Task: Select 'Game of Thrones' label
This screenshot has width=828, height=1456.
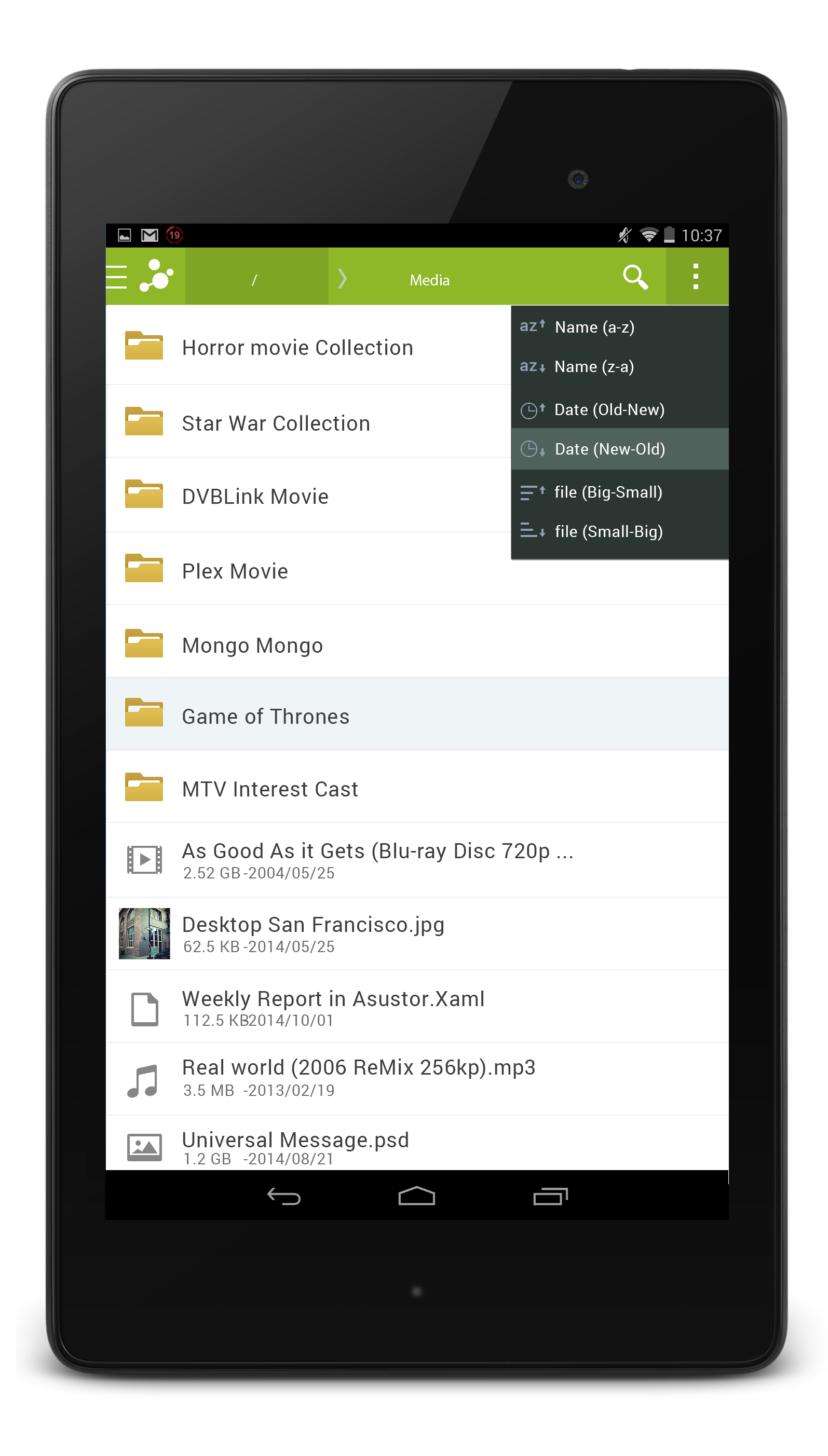Action: click(266, 717)
